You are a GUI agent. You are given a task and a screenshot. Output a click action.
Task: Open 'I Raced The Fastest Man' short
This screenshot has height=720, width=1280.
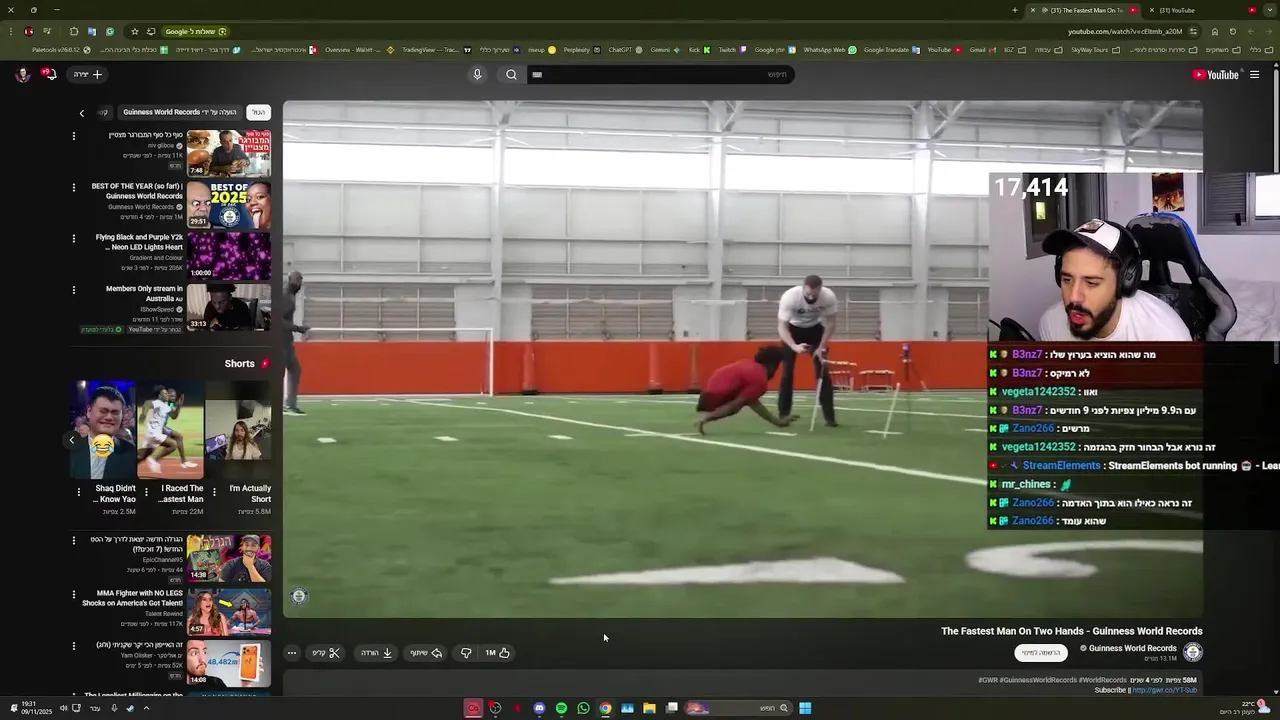point(170,430)
